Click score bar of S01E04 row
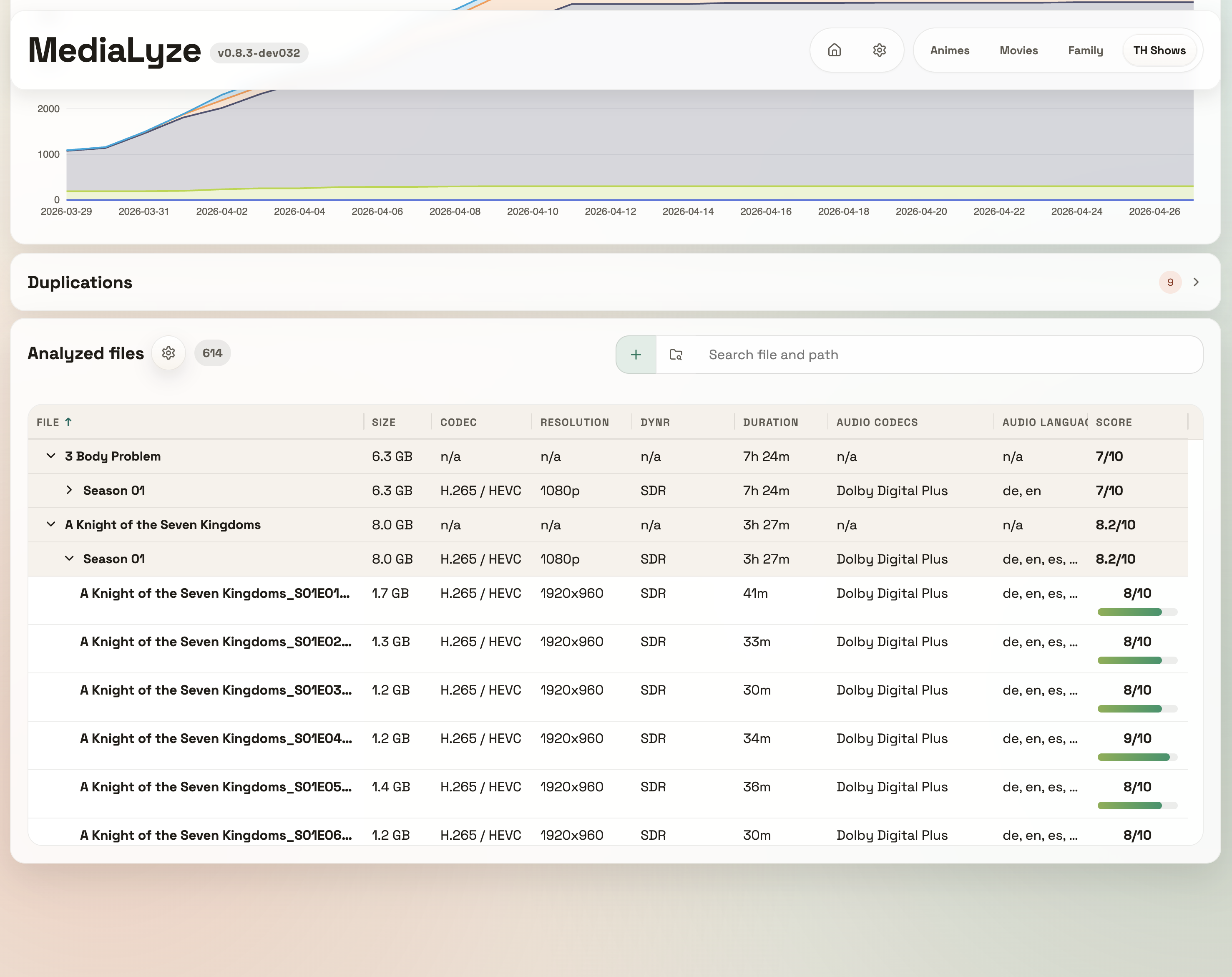Image resolution: width=1232 pixels, height=977 pixels. (1137, 758)
